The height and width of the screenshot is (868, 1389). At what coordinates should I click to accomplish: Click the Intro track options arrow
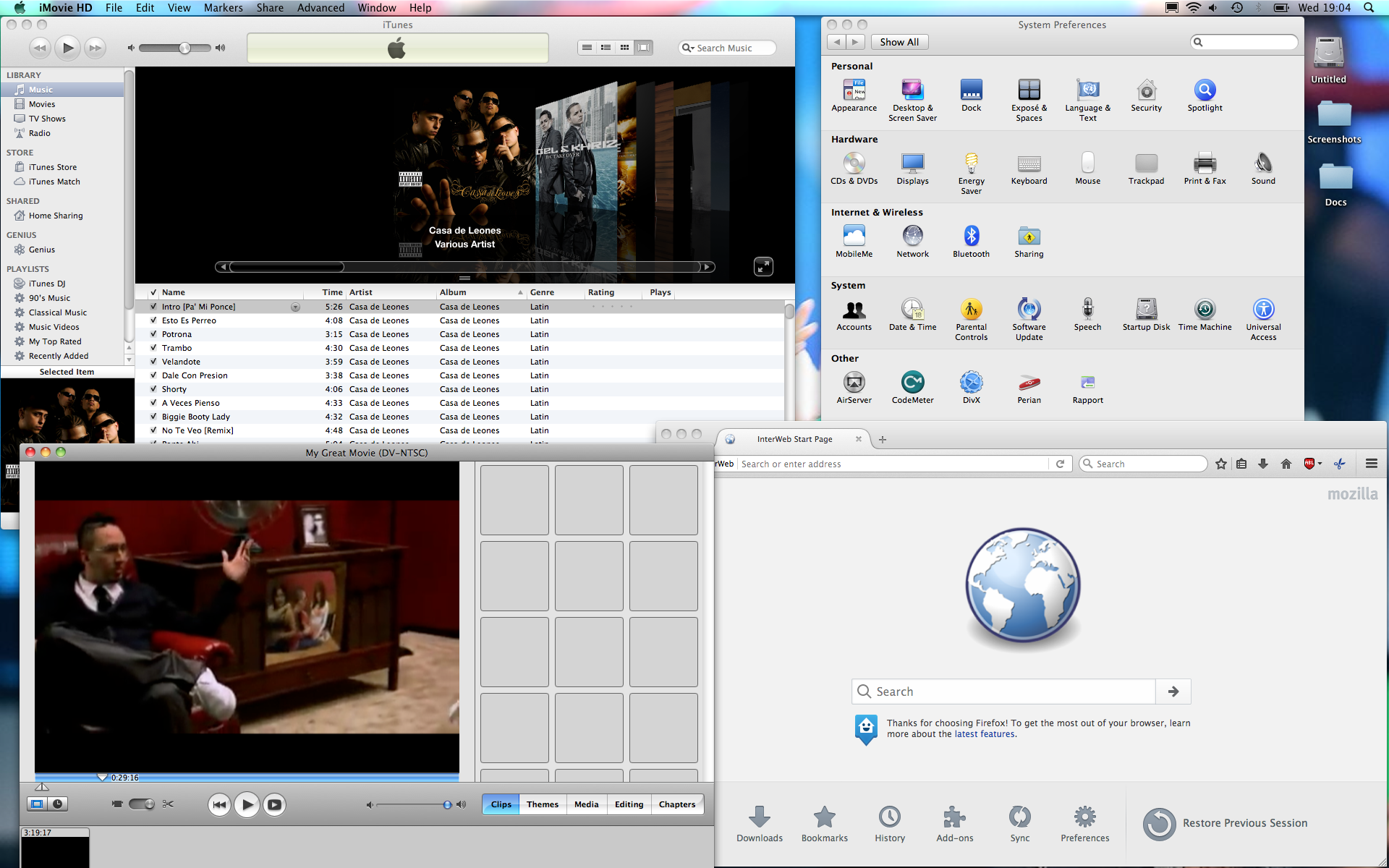pyautogui.click(x=295, y=307)
